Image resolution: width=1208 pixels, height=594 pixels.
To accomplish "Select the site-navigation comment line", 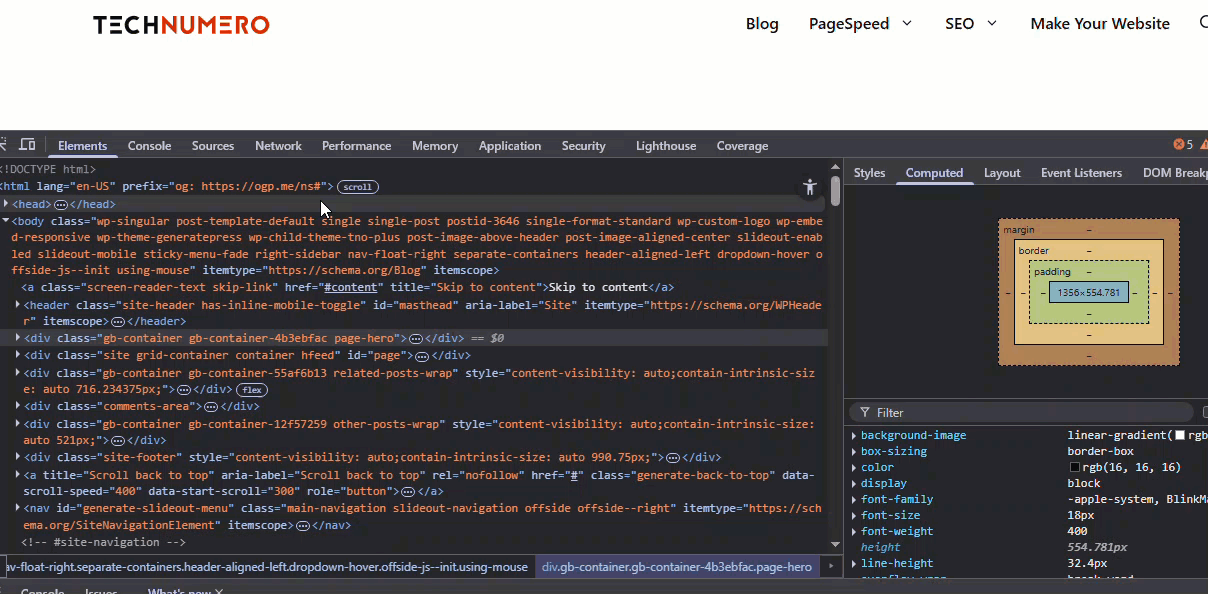I will 103,543.
